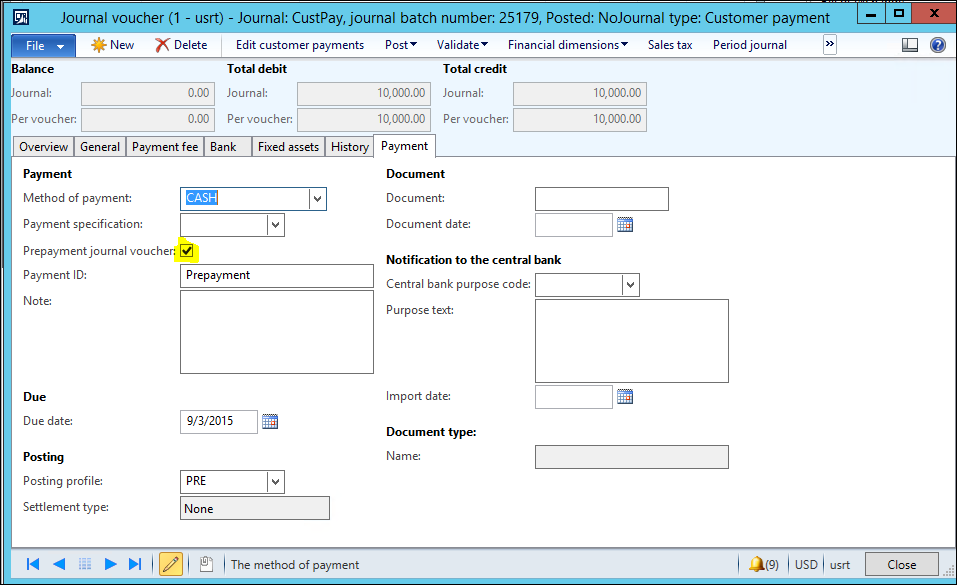
Task: Jump to the last record arrow
Action: click(136, 564)
